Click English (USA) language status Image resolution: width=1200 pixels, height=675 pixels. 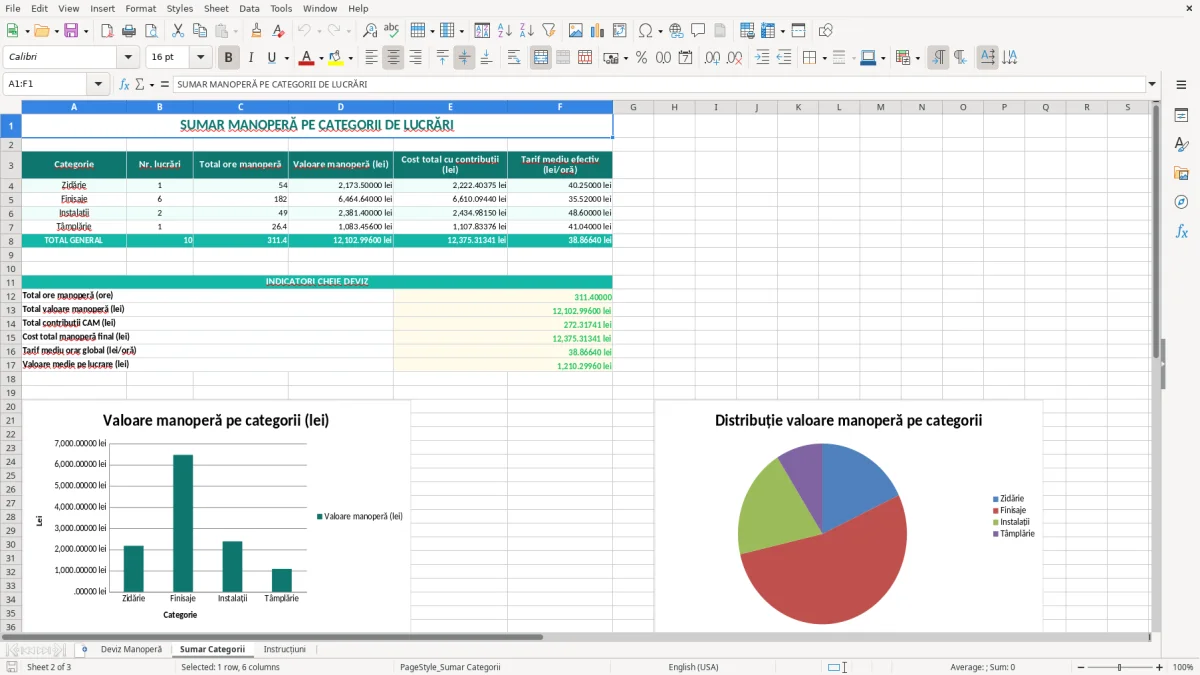coord(693,667)
